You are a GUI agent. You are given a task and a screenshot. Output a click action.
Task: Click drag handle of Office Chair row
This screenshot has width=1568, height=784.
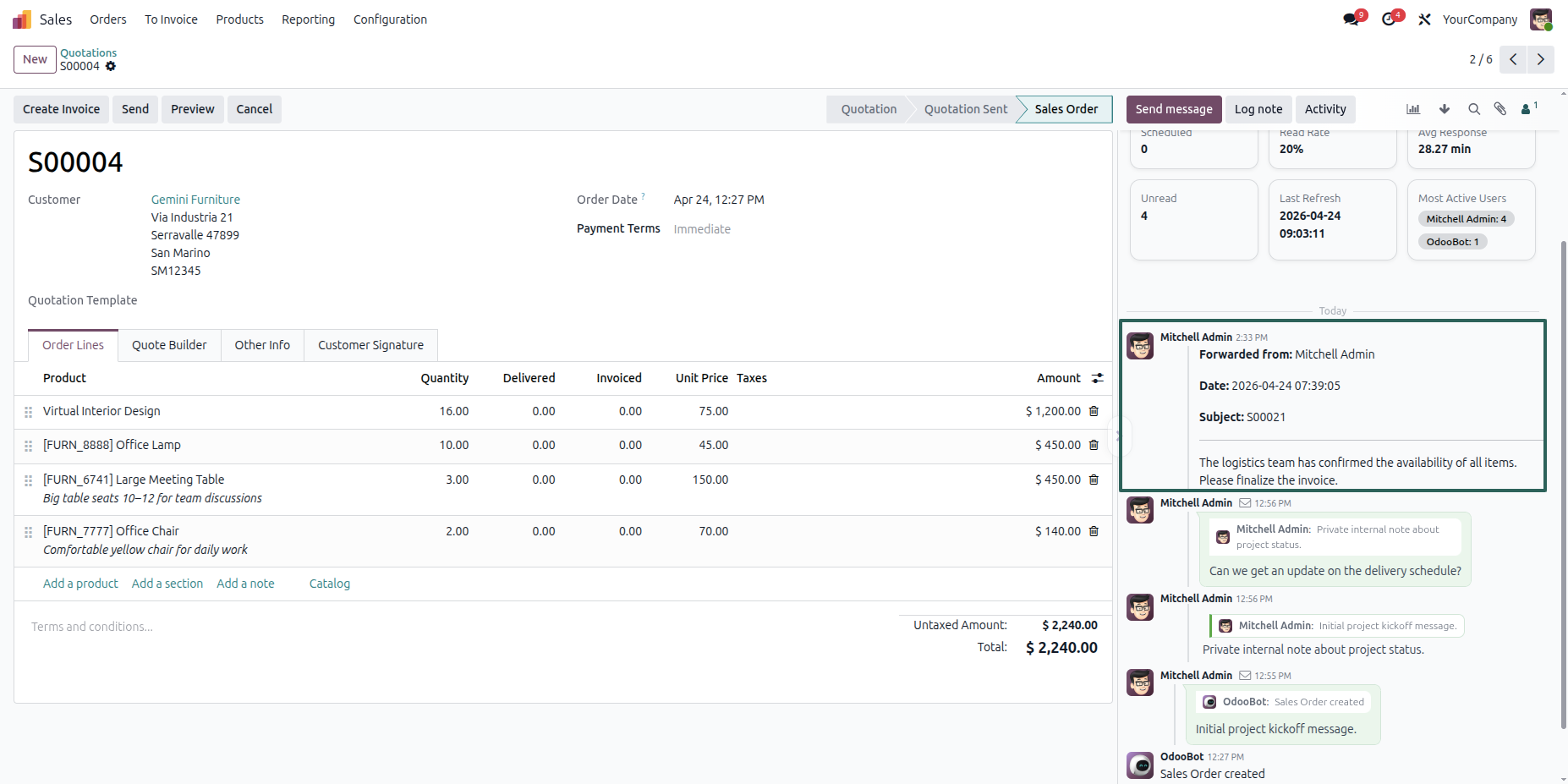coord(28,532)
